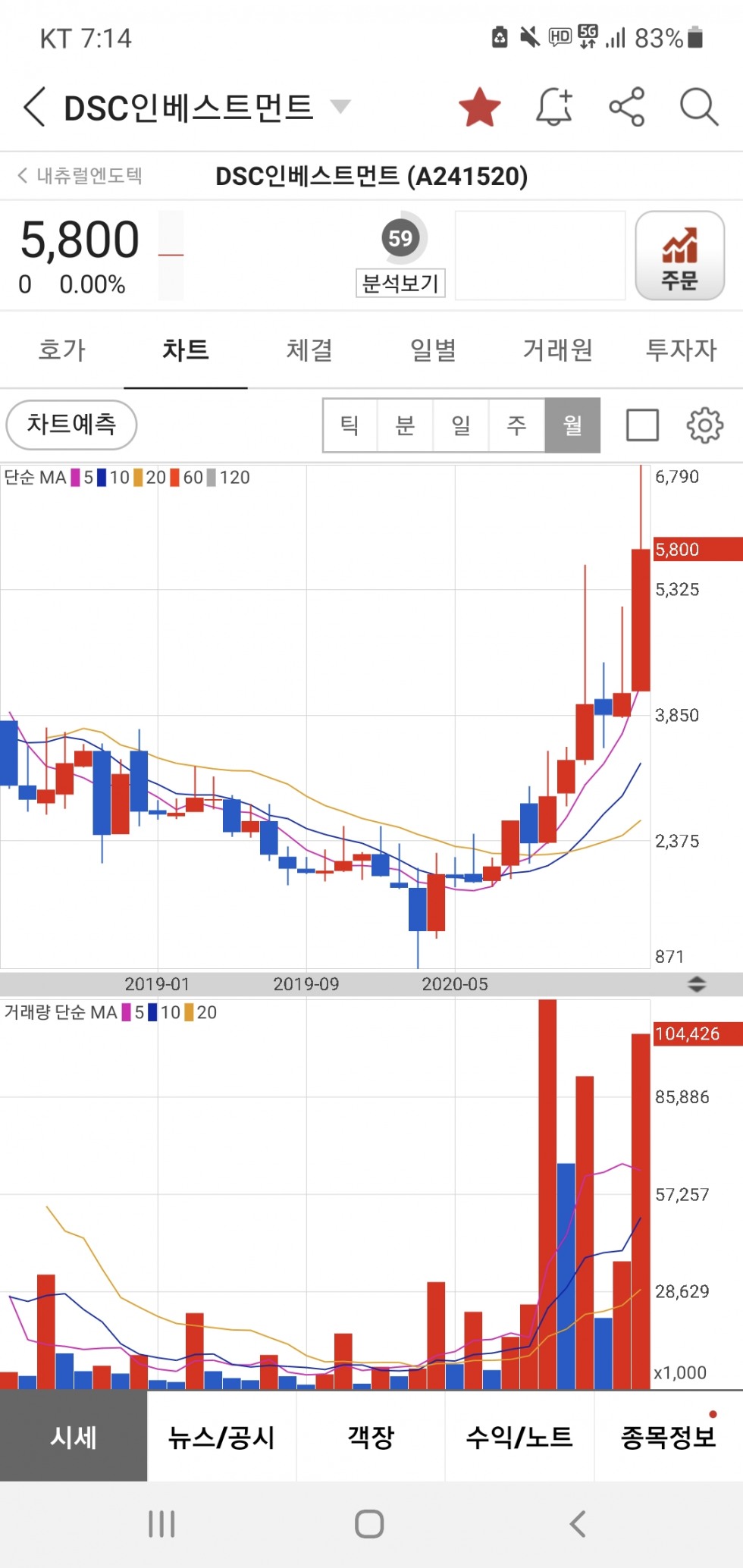The image size is (743, 1568).
Task: Open the 뉴스/공시 bottom tab
Action: coord(221,1437)
